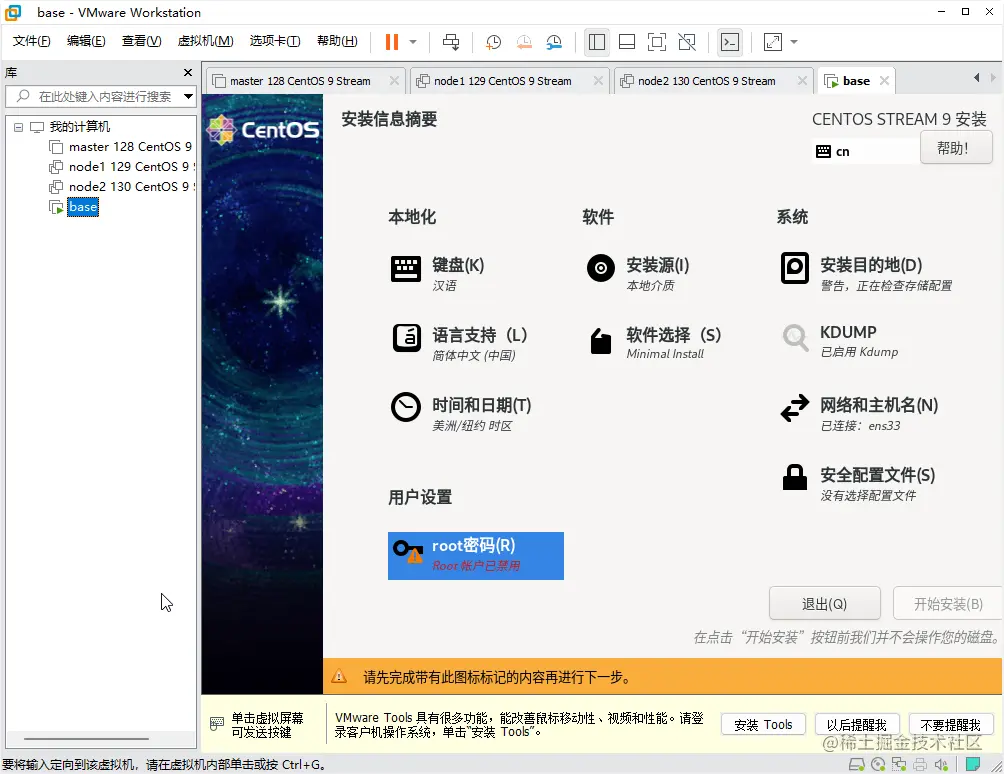Screen dimensions: 1004x774
Task: Toggle the thumbnail bar view icon
Action: (627, 42)
